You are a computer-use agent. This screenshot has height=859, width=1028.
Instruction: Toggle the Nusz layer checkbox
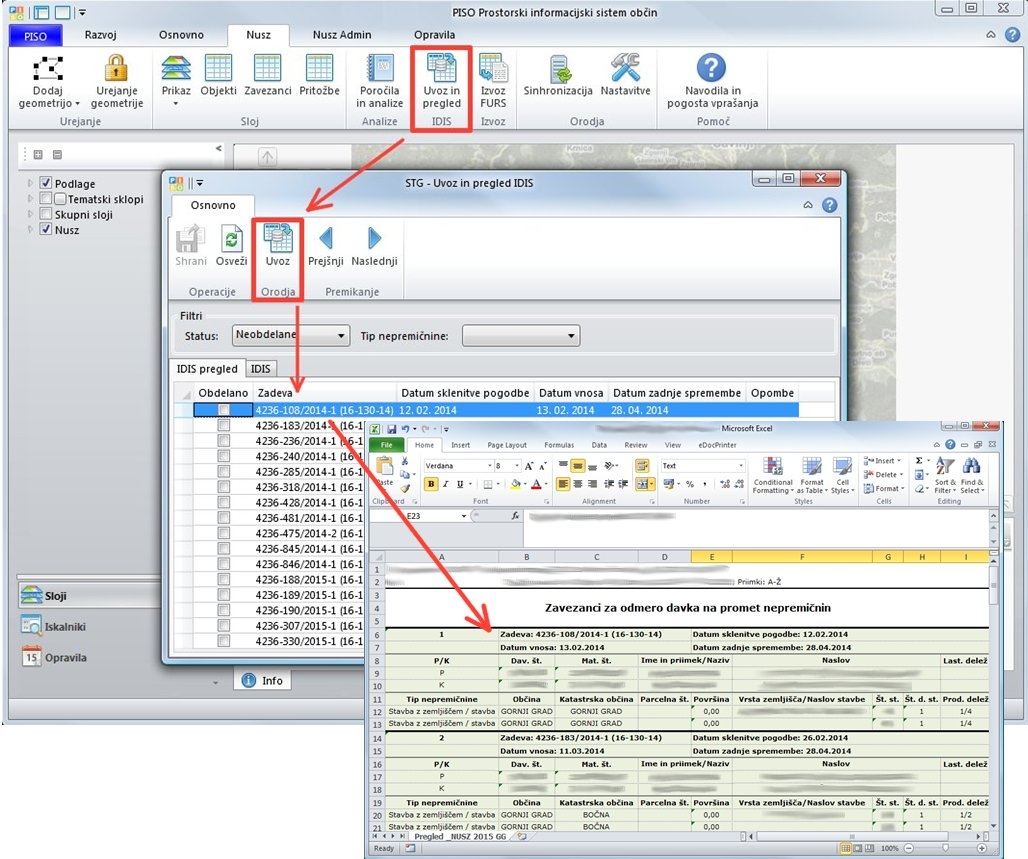click(46, 229)
